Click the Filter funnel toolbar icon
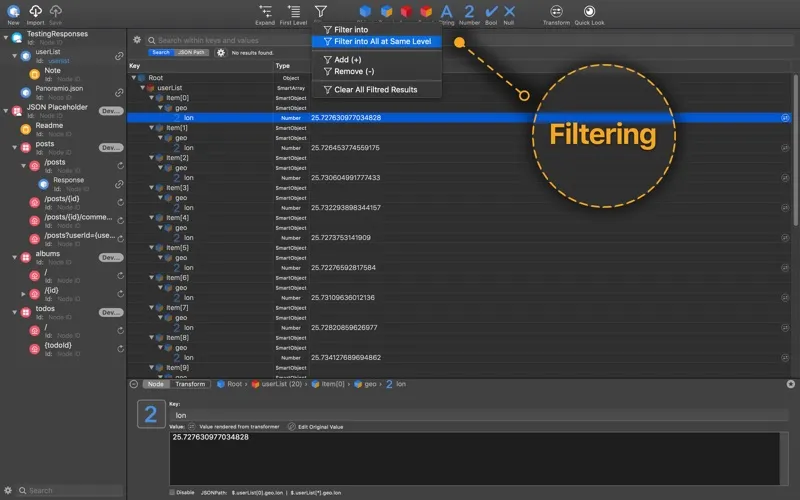The height and width of the screenshot is (500, 800). (320, 11)
